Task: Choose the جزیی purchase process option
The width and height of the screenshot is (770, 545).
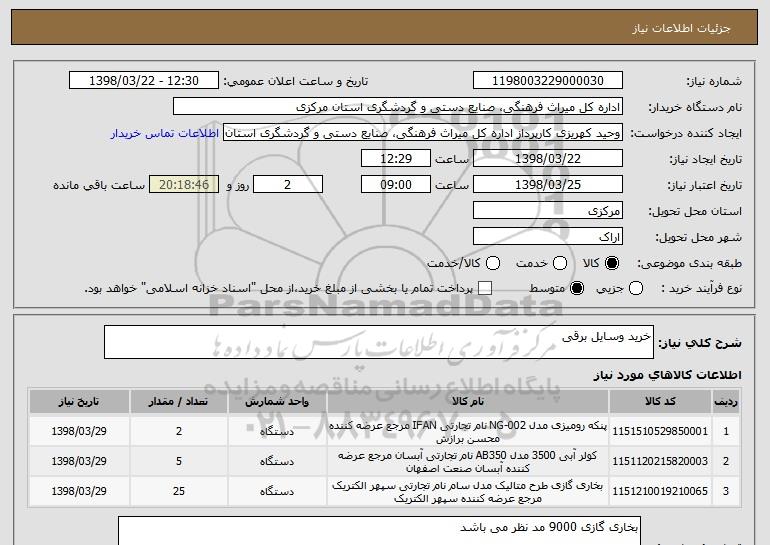Action: [x=635, y=289]
